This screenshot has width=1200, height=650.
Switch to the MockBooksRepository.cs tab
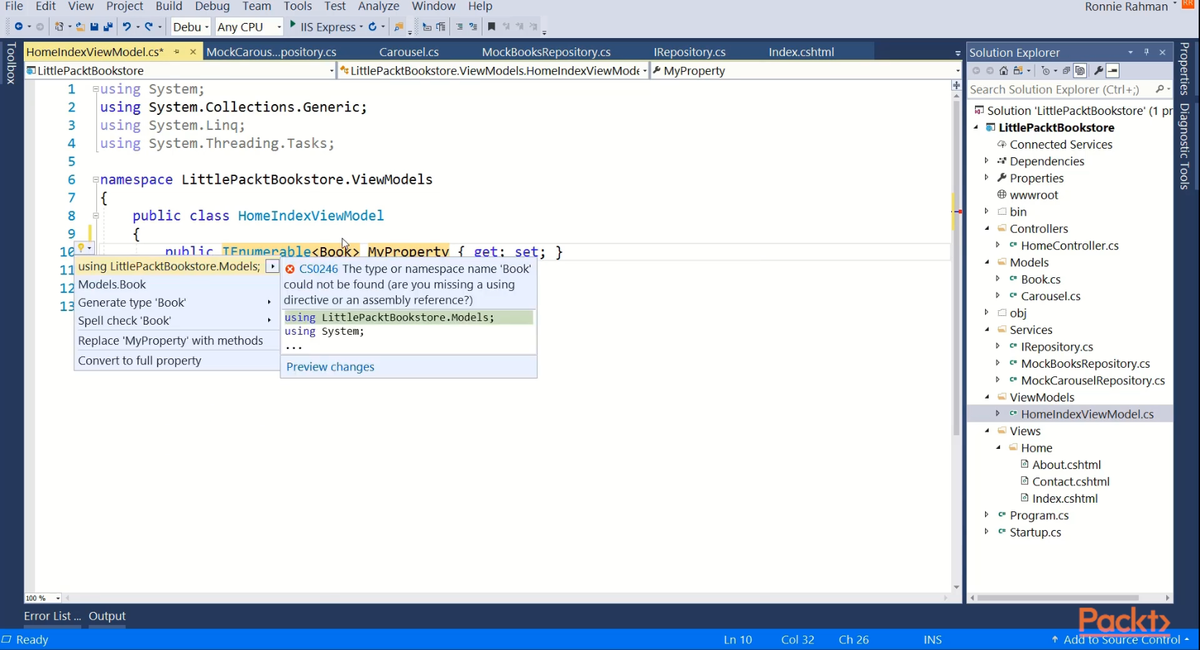click(x=546, y=52)
